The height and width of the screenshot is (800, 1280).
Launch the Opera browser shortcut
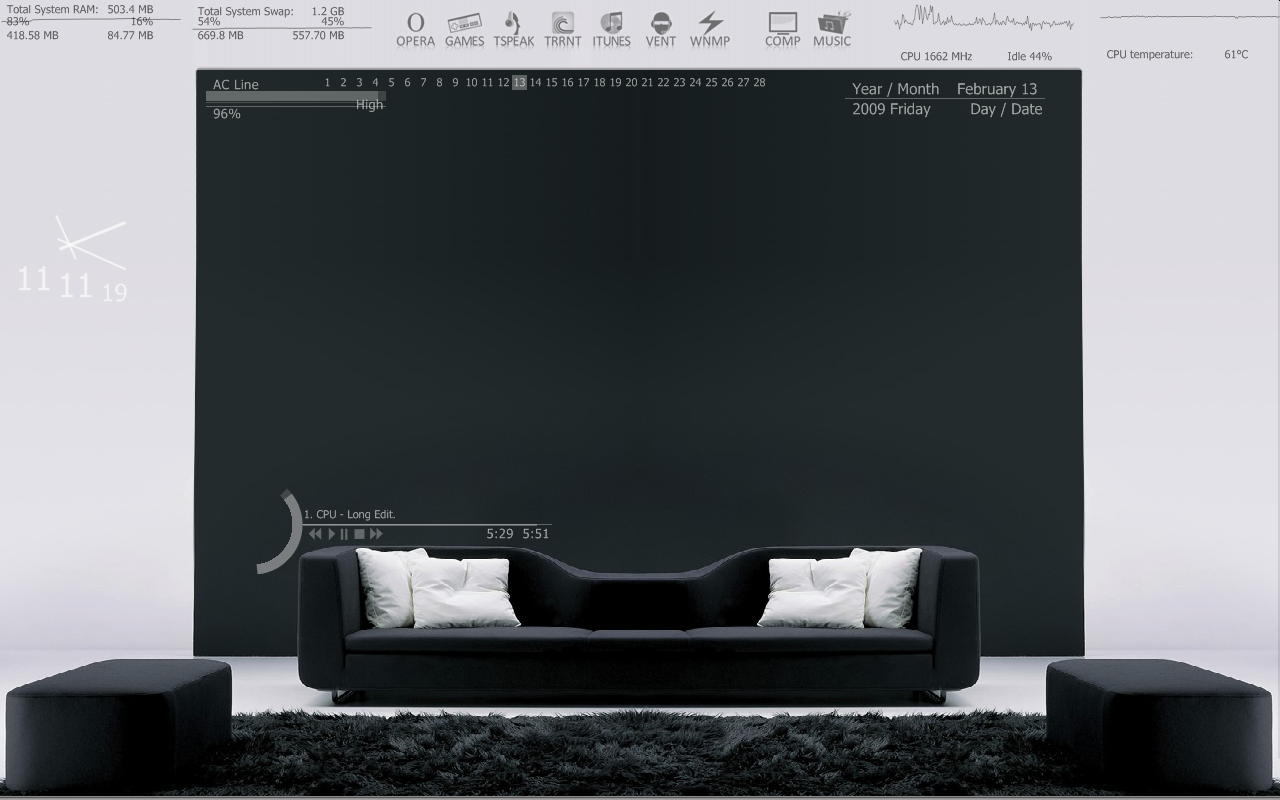pyautogui.click(x=415, y=28)
